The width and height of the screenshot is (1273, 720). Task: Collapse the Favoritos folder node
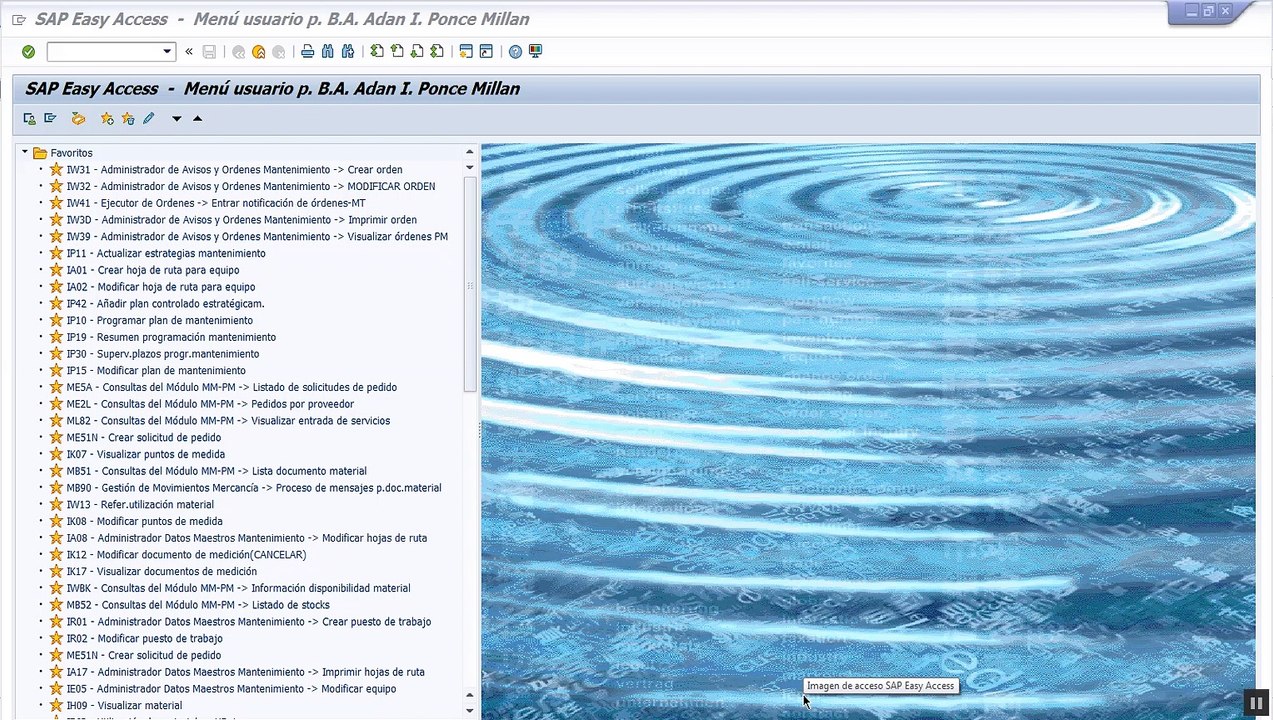pyautogui.click(x=25, y=153)
